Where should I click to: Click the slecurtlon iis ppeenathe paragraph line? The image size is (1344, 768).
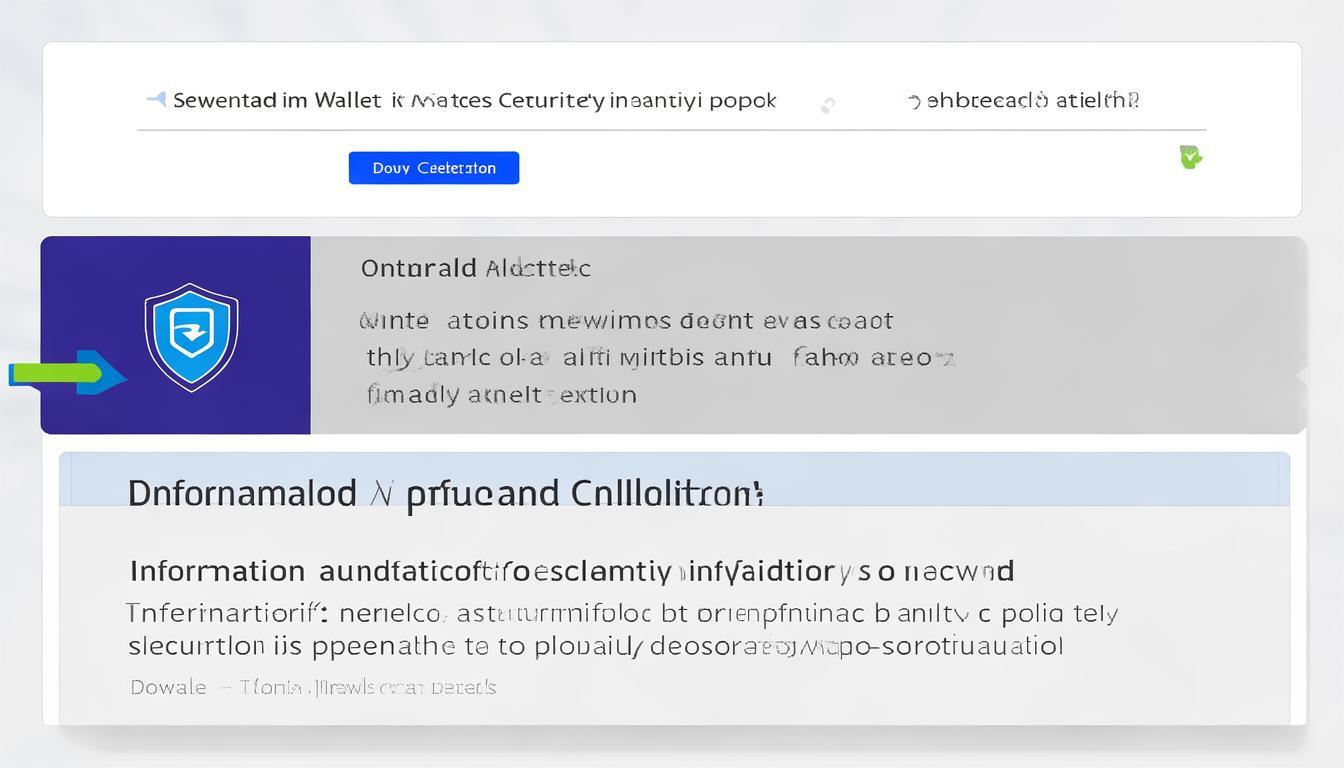pos(595,646)
